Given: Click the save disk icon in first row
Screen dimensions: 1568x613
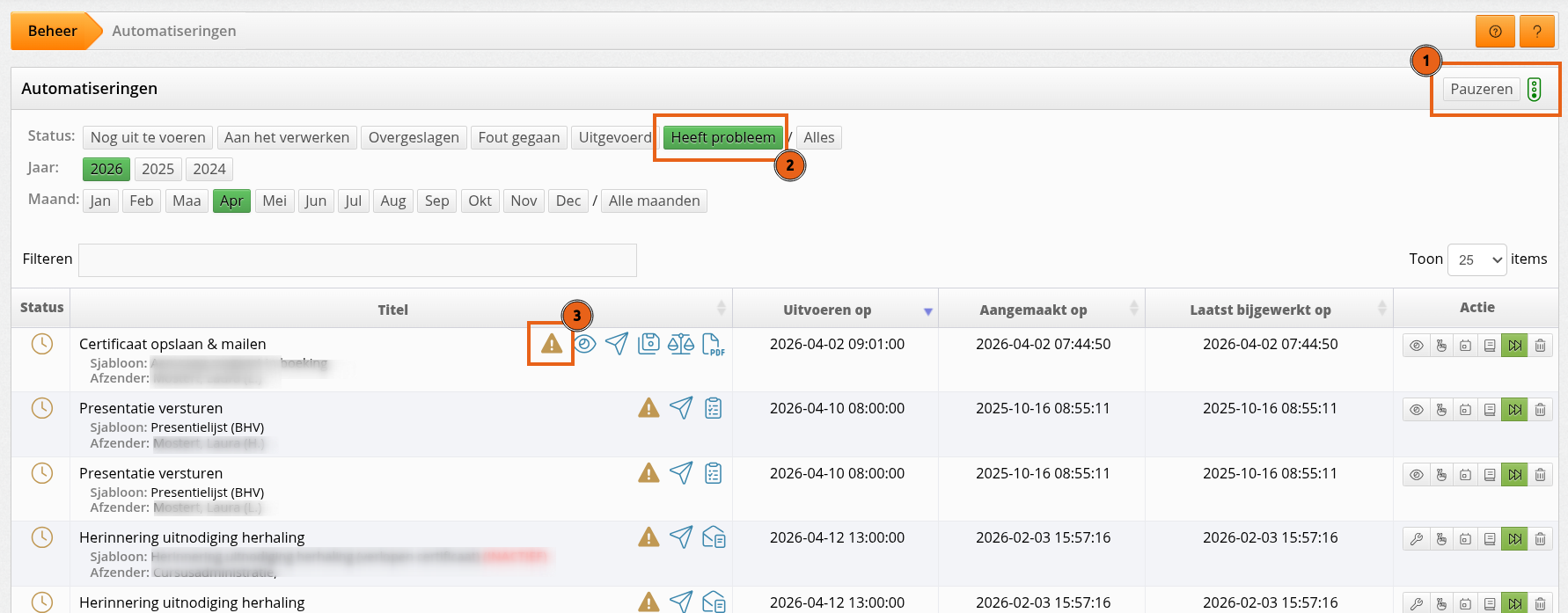Looking at the screenshot, I should 648,344.
